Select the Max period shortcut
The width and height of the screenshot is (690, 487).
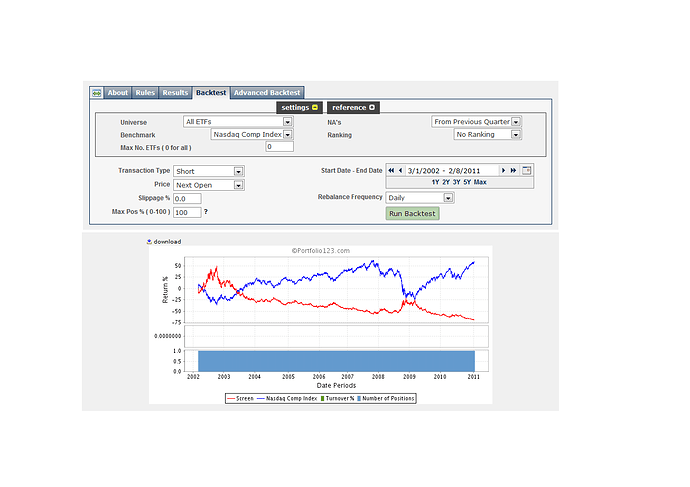[x=480, y=182]
